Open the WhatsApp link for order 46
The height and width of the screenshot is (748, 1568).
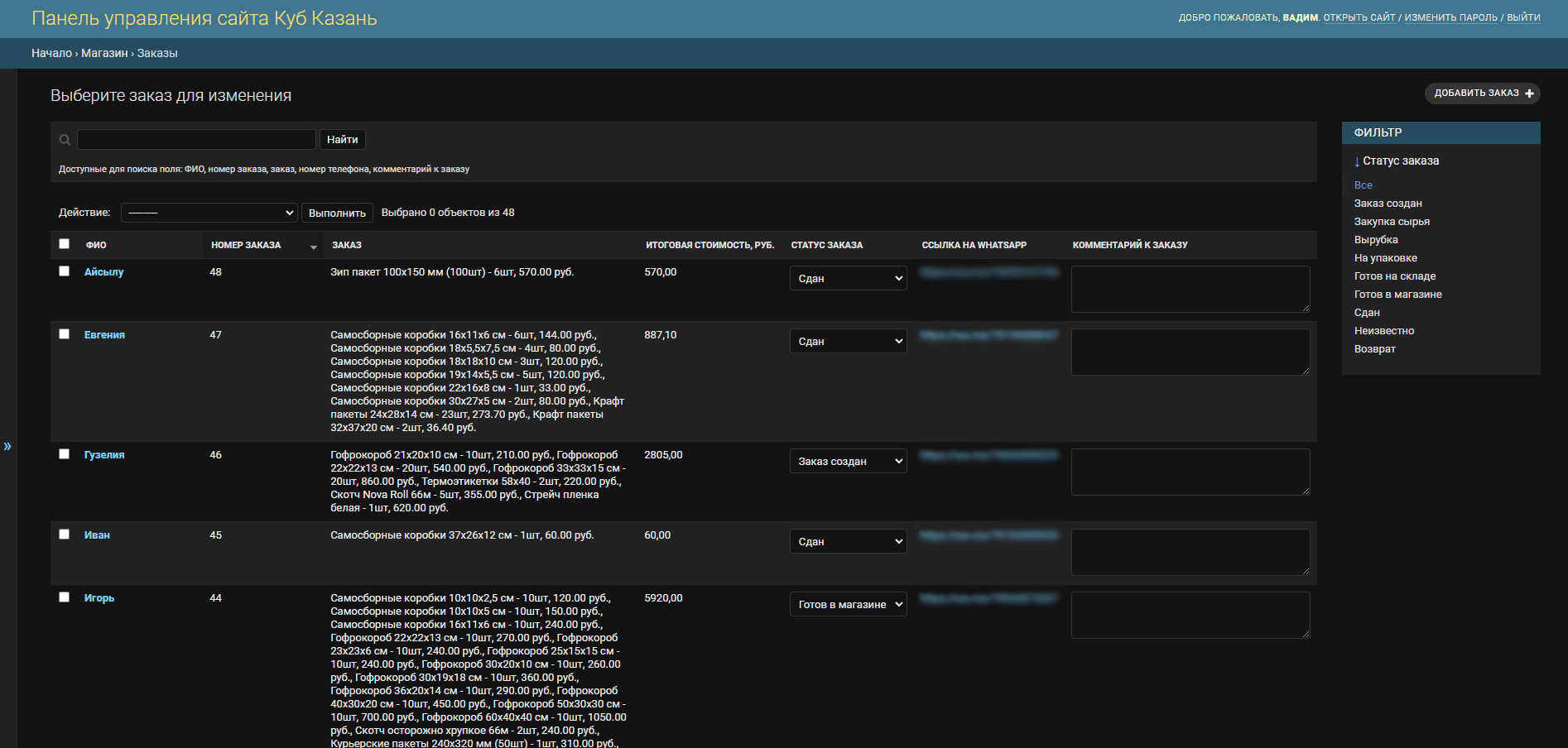pos(989,454)
